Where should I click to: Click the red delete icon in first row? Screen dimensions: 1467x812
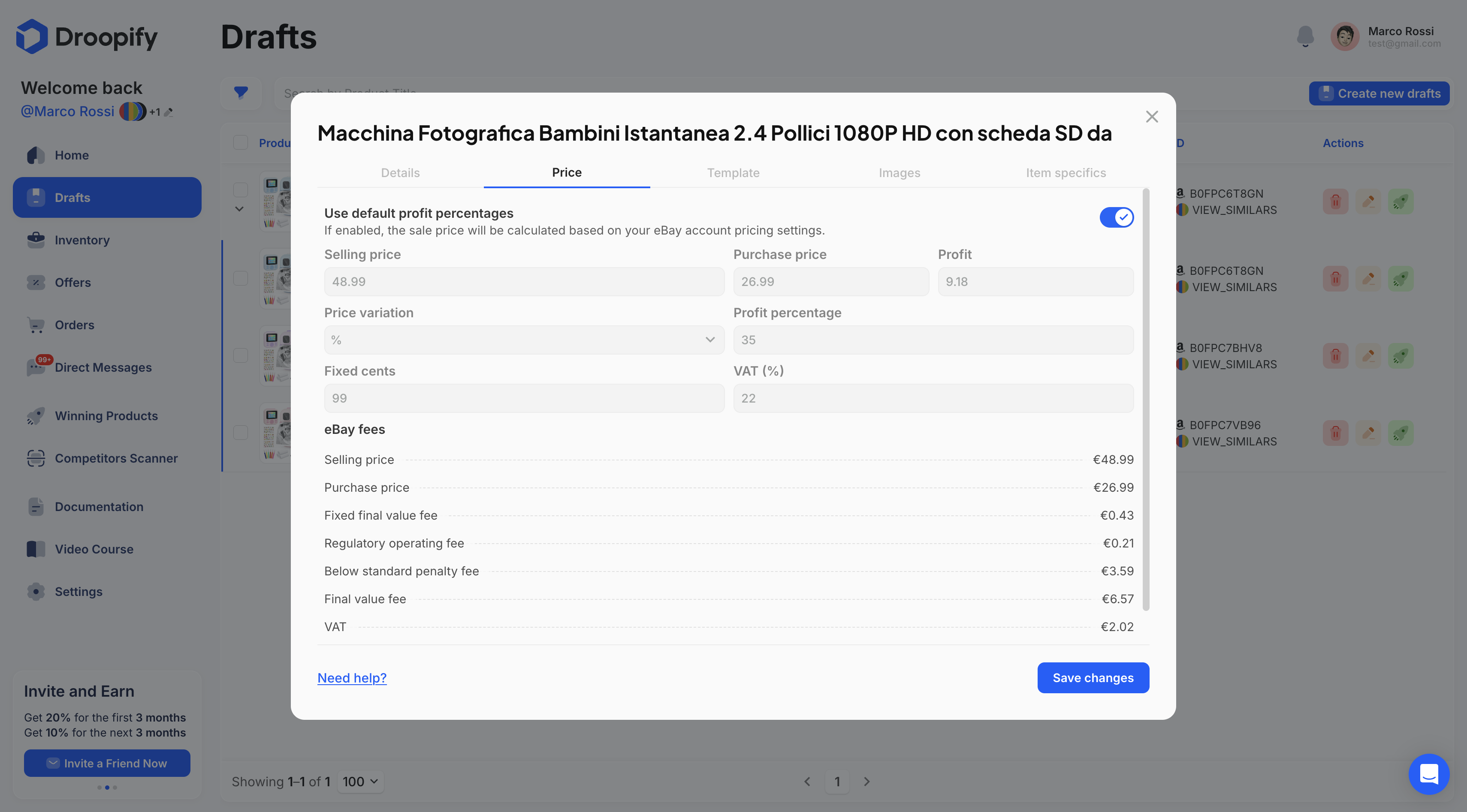tap(1335, 201)
